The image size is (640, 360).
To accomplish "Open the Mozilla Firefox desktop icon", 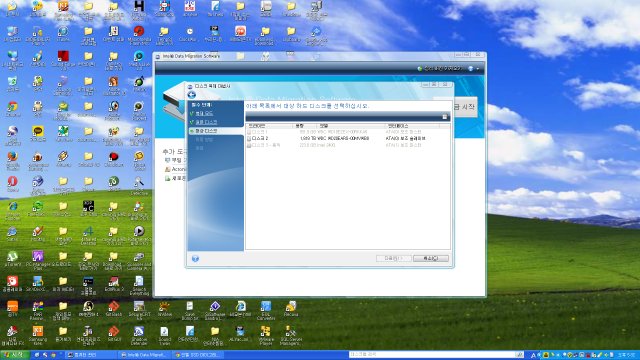I will coord(12,159).
